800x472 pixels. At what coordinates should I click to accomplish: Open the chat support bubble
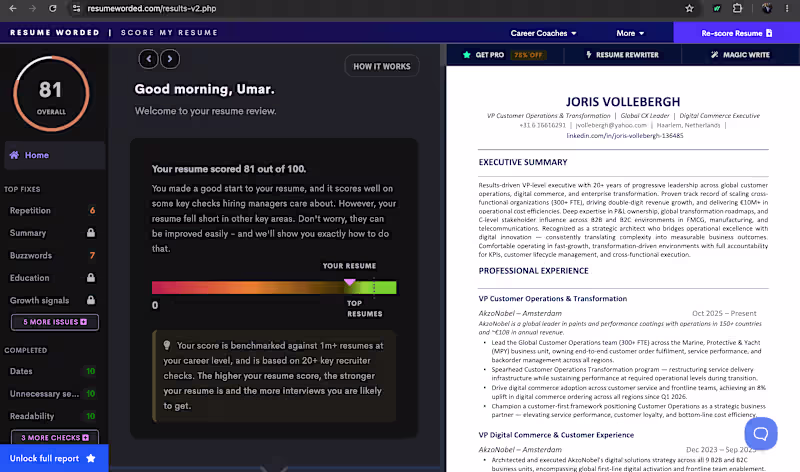click(761, 434)
